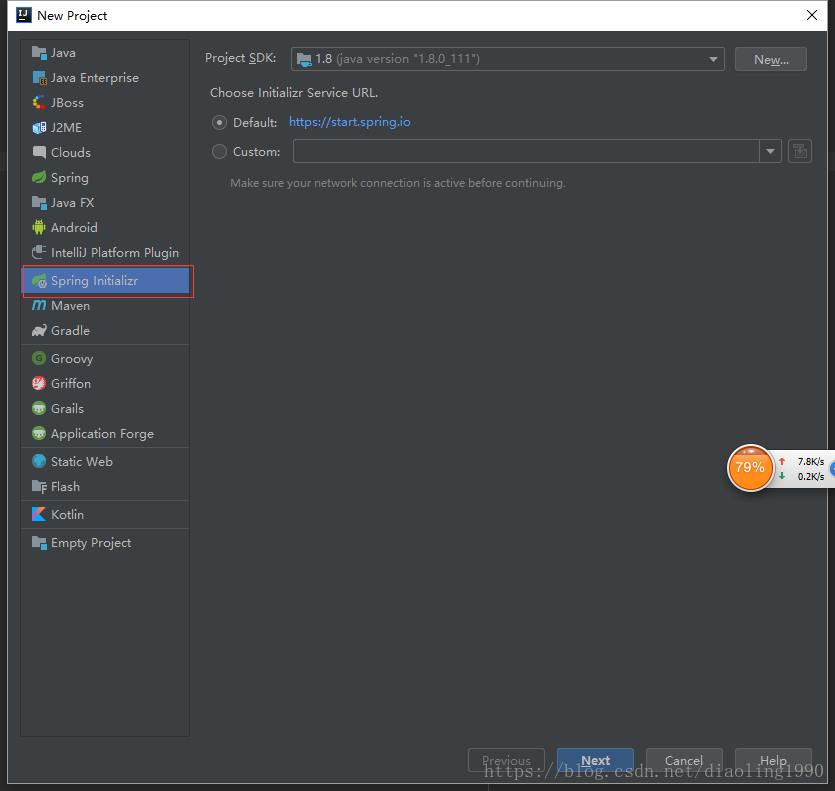The width and height of the screenshot is (835, 791).
Task: Select Clouds label in the list
Action: [x=71, y=152]
